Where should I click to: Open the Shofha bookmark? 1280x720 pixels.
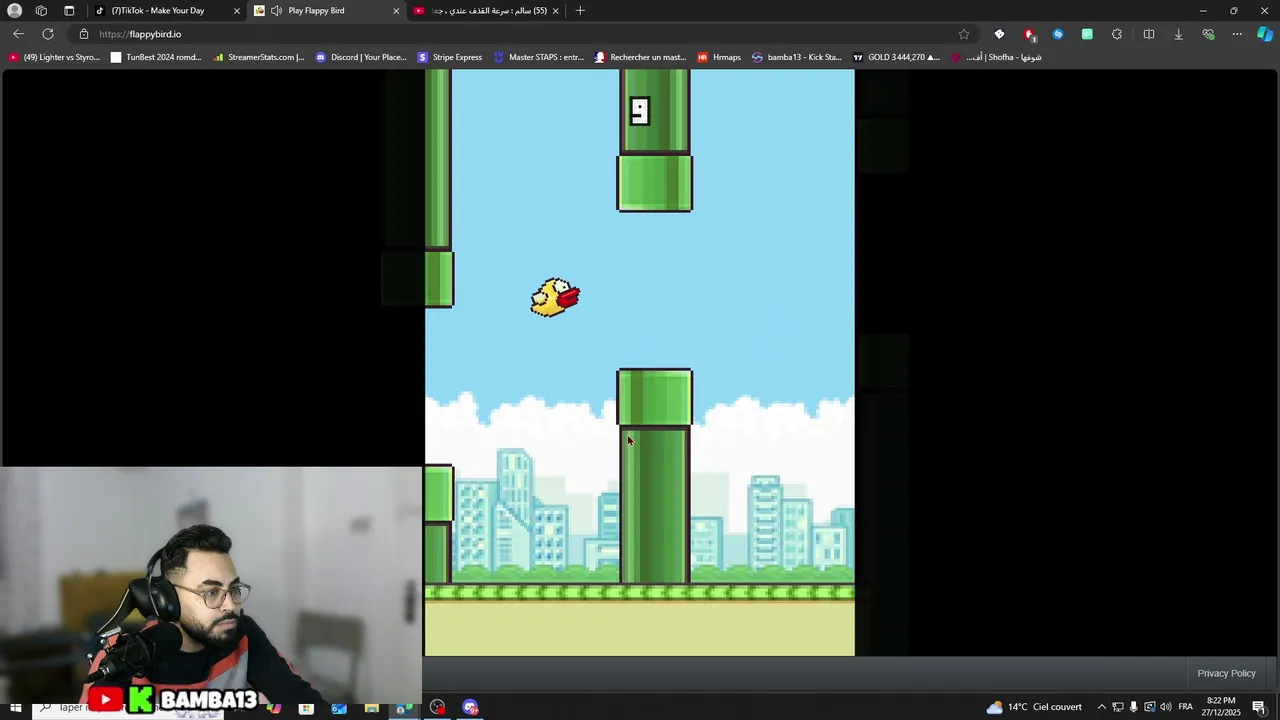pyautogui.click(x=997, y=57)
